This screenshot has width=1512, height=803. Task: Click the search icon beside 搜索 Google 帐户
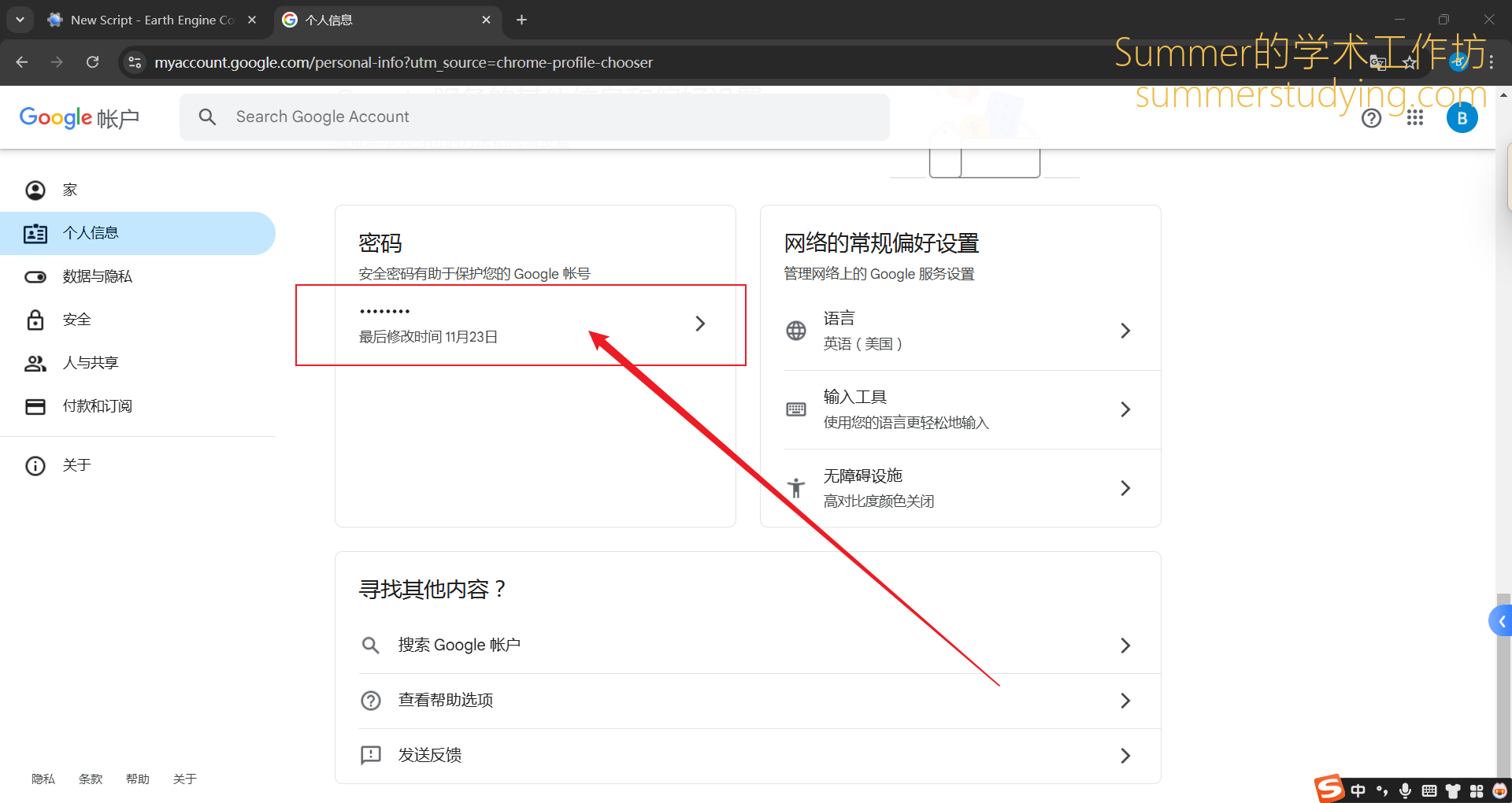pyautogui.click(x=371, y=646)
